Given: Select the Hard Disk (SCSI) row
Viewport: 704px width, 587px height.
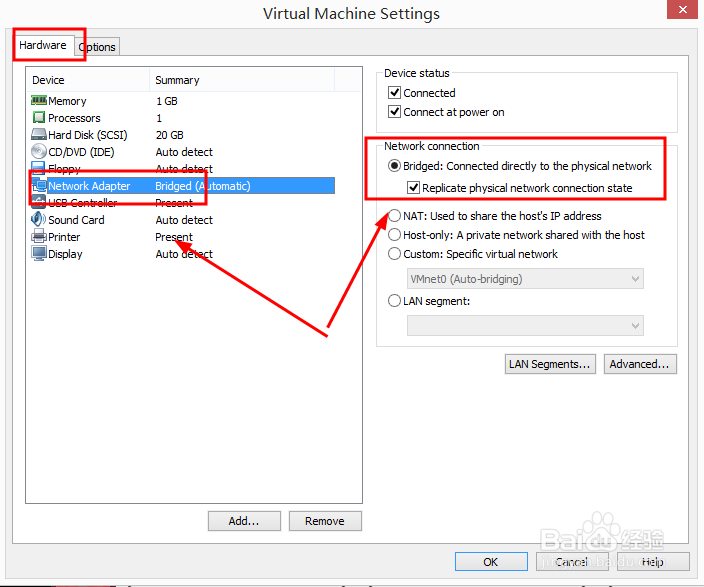Looking at the screenshot, I should pos(182,135).
